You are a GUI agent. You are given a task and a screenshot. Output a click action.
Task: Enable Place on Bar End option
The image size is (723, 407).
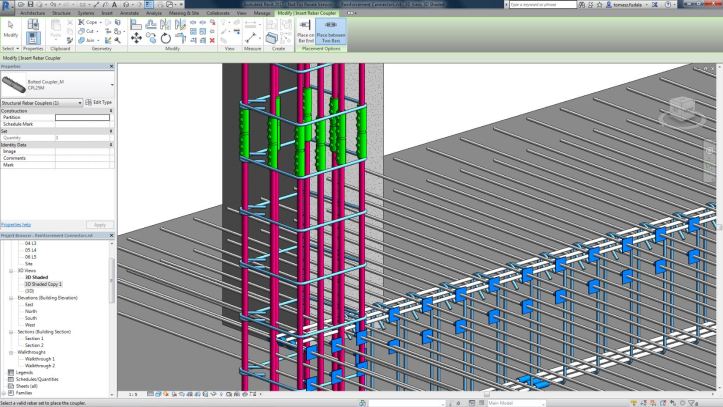pos(305,31)
